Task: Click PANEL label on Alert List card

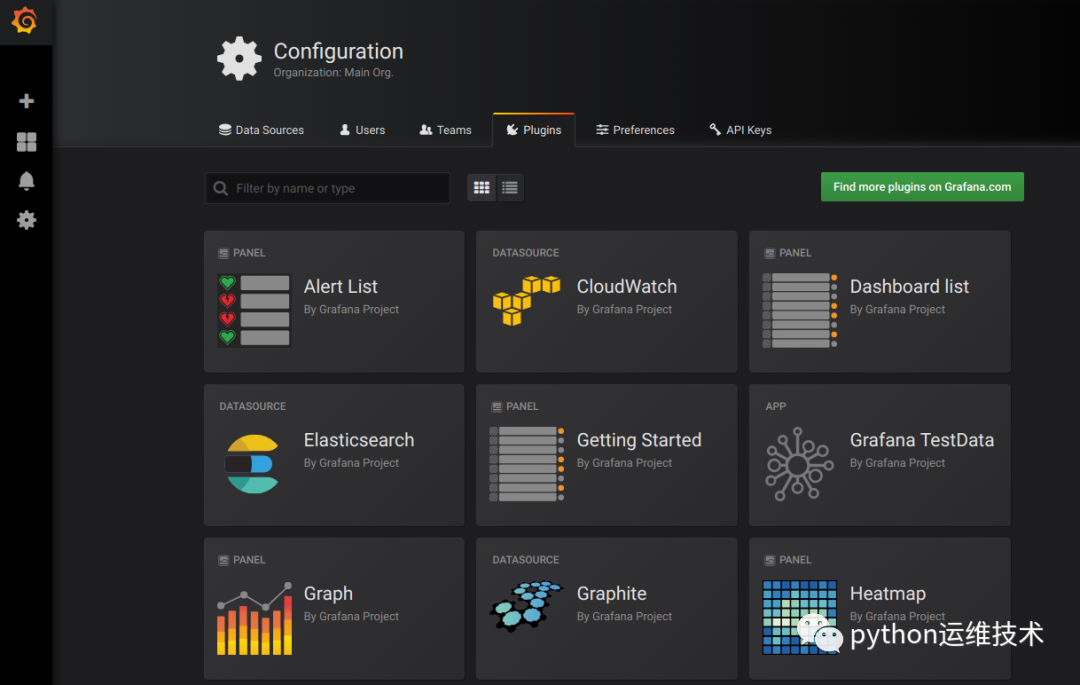Action: (x=249, y=253)
